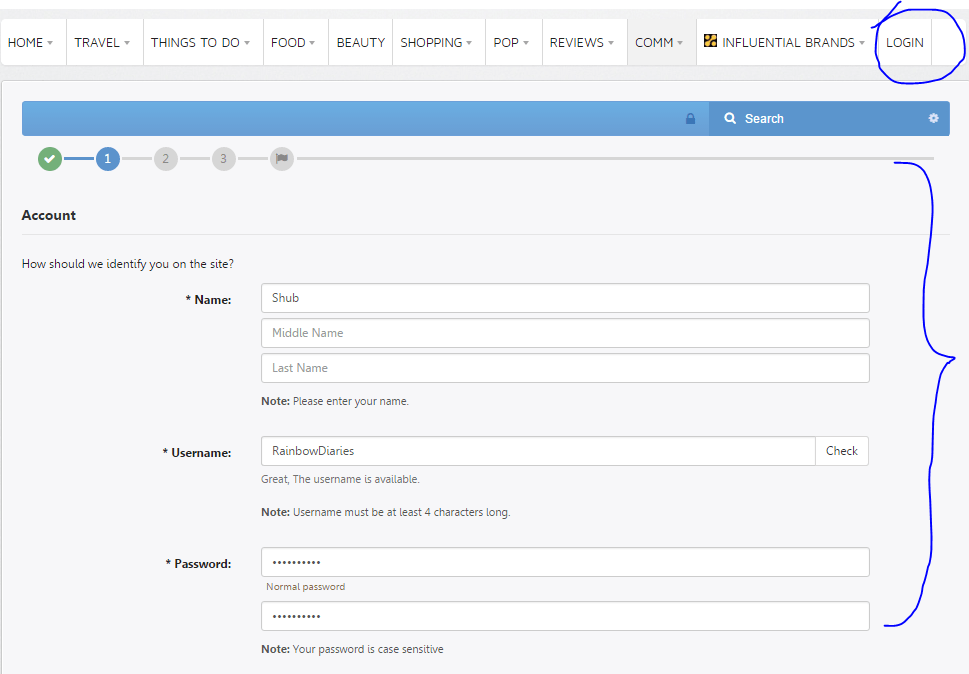The image size is (969, 674).
Task: Open the COMM menu
Action: (x=659, y=43)
